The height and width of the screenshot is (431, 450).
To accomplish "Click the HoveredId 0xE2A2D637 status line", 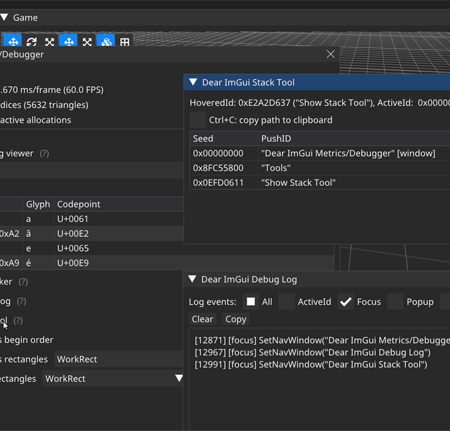I will [x=320, y=103].
